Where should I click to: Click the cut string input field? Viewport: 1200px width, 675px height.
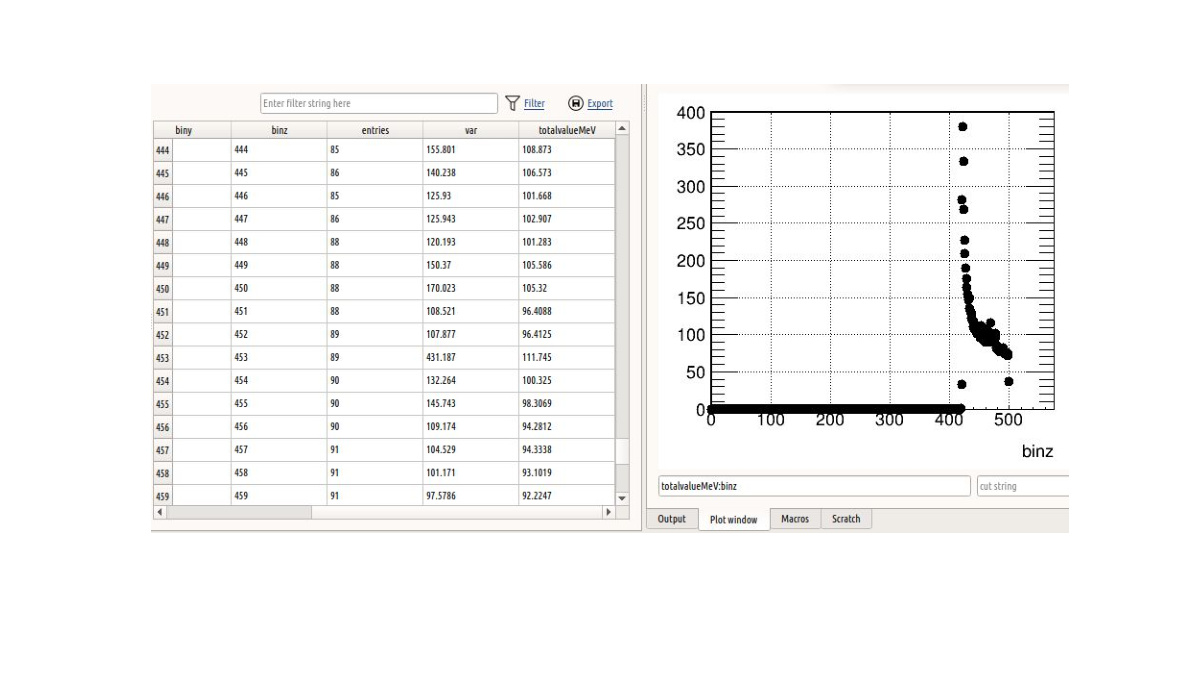pyautogui.click(x=1023, y=486)
